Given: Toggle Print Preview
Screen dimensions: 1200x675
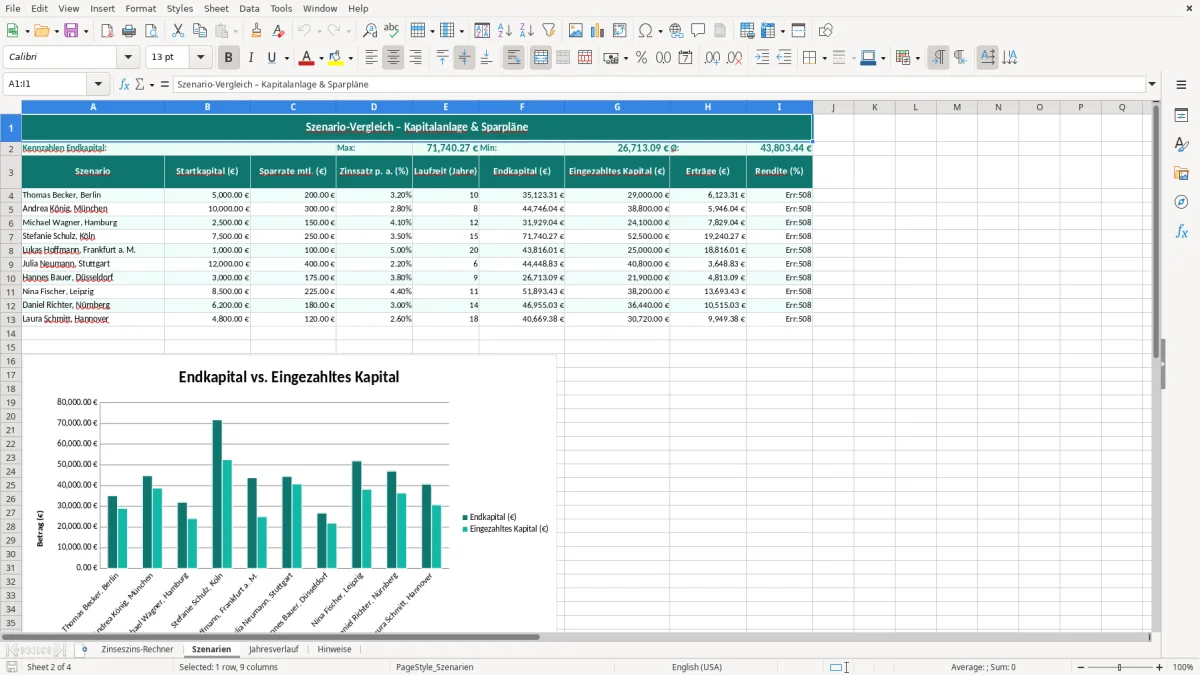Looking at the screenshot, I should (149, 31).
